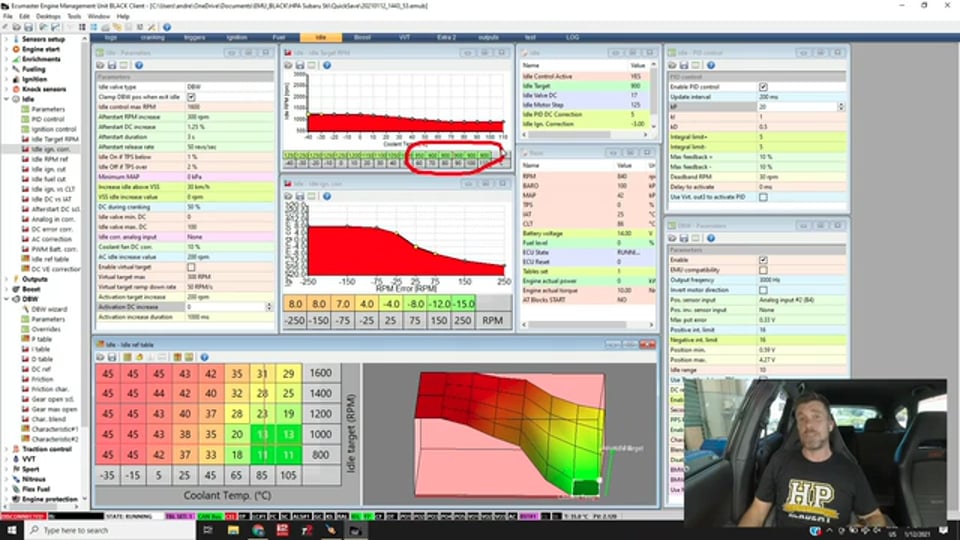Viewport: 960px width, 540px height.
Task: Toggle Invert motor direction checkbox
Action: click(763, 290)
